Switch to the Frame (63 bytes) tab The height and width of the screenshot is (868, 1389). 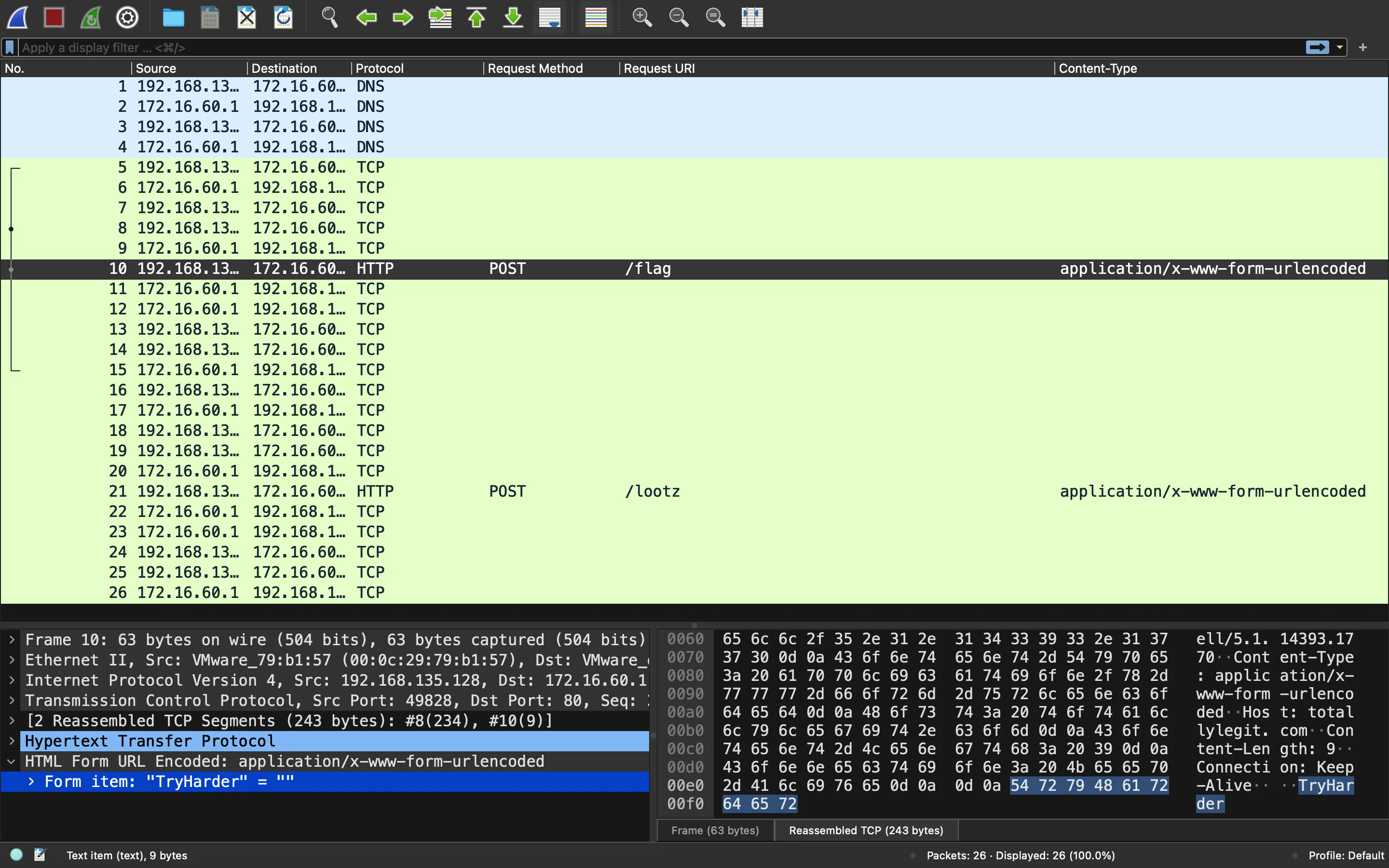[715, 830]
